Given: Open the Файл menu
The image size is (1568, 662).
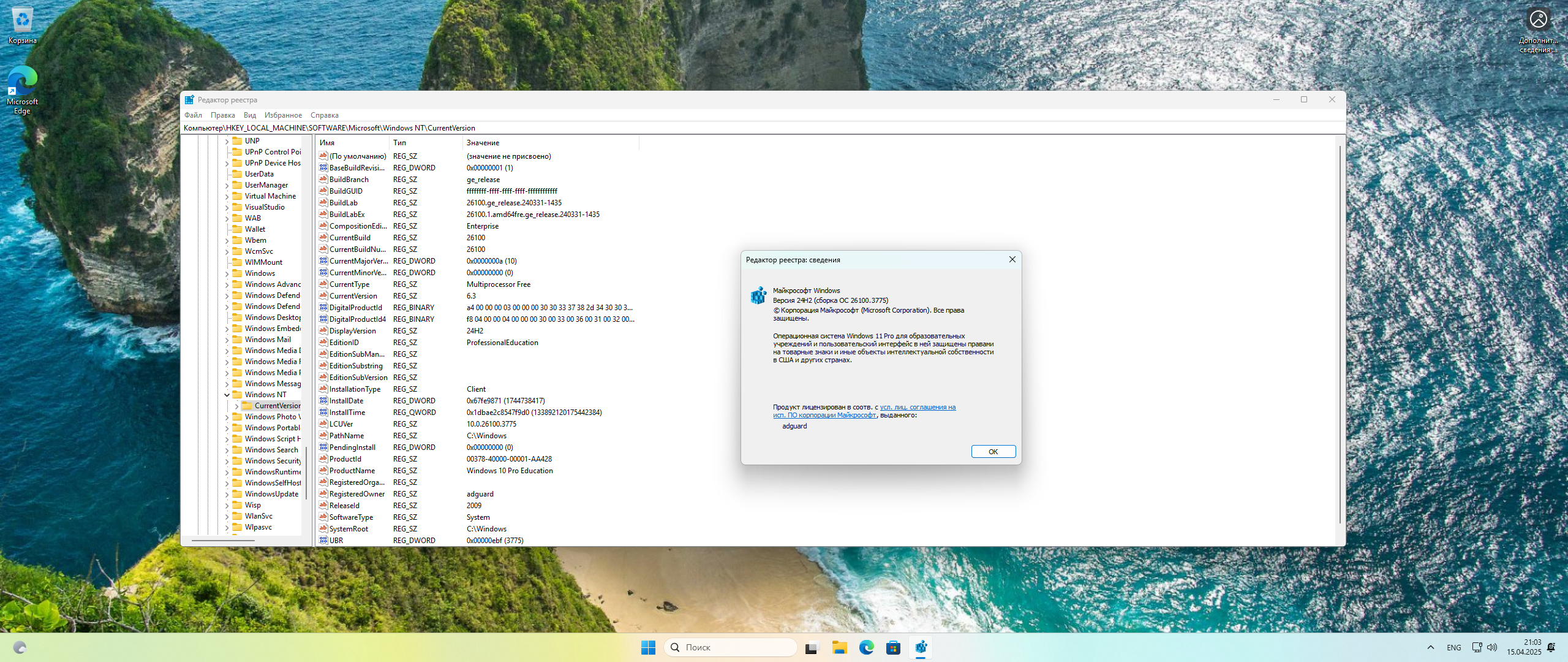Looking at the screenshot, I should (x=192, y=115).
